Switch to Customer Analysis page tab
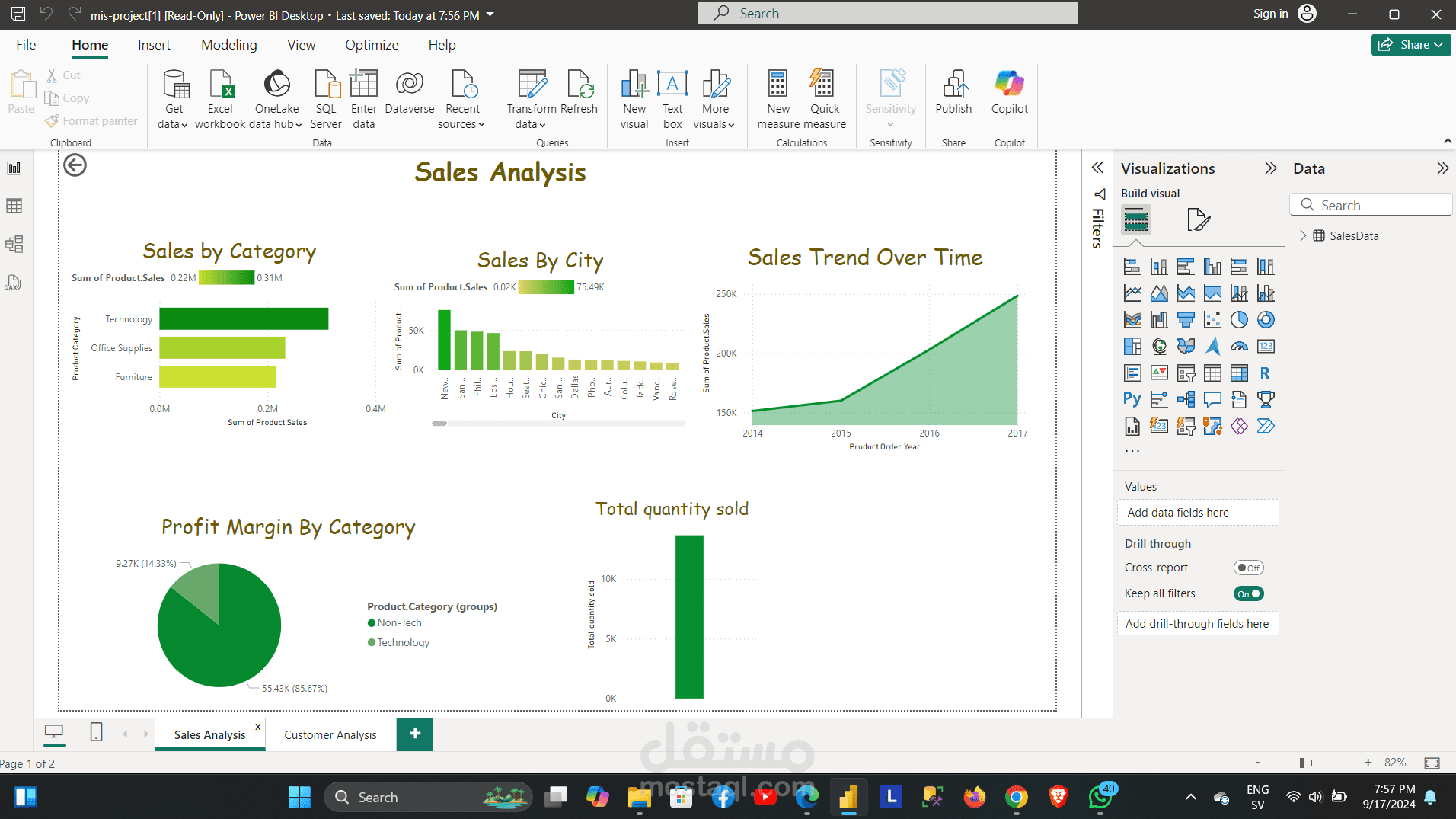The image size is (1456, 819). click(330, 735)
